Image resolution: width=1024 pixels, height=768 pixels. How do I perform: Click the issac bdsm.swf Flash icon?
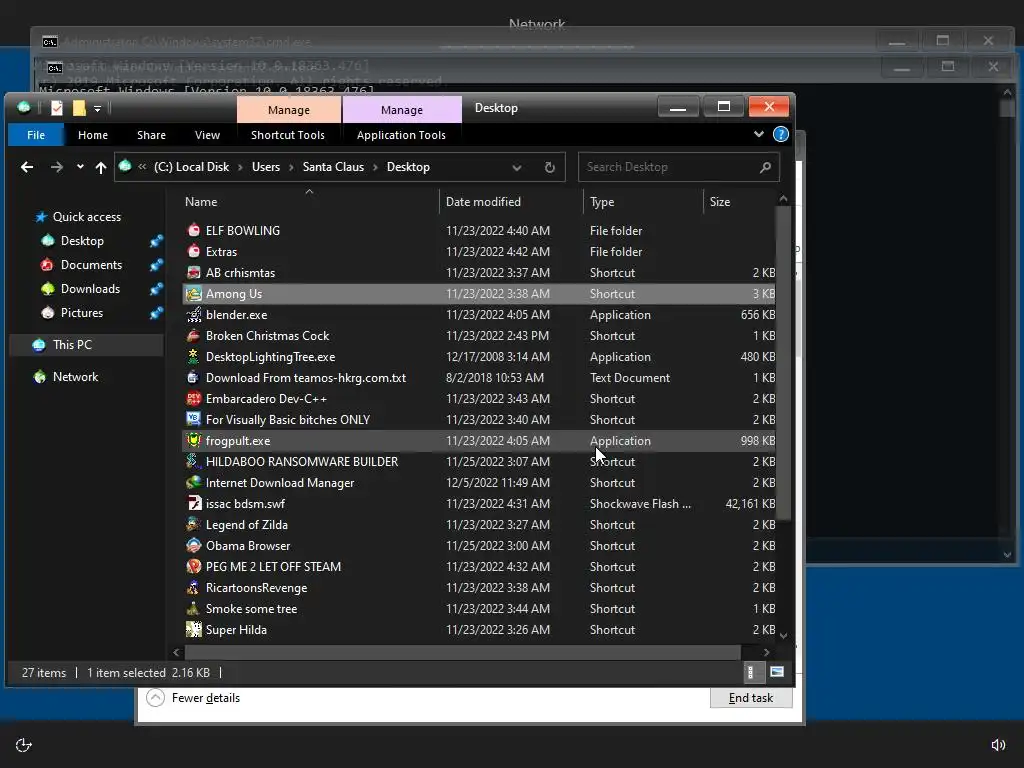[x=193, y=504]
